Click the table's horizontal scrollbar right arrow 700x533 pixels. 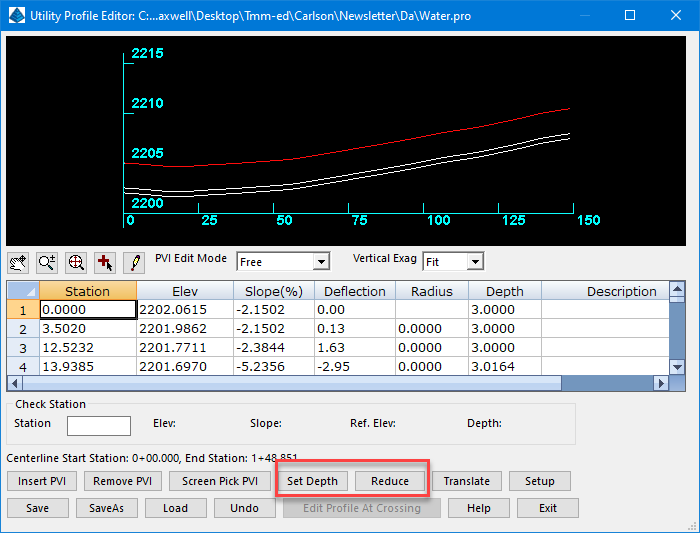(660, 383)
